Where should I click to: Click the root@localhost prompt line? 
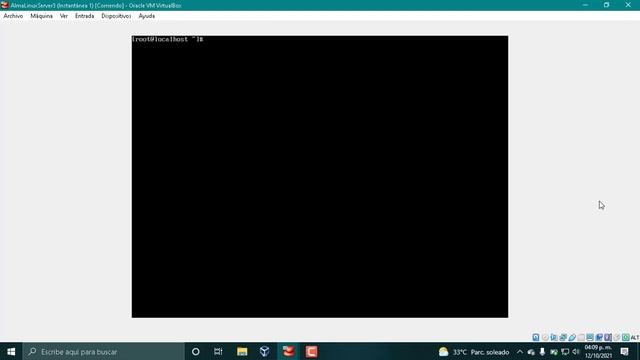pos(168,39)
